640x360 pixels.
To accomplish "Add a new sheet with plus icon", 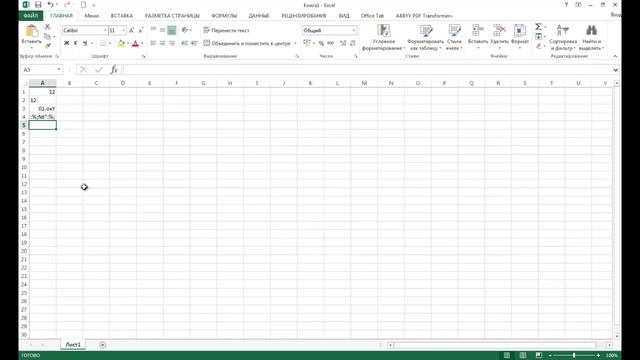I will 102,345.
